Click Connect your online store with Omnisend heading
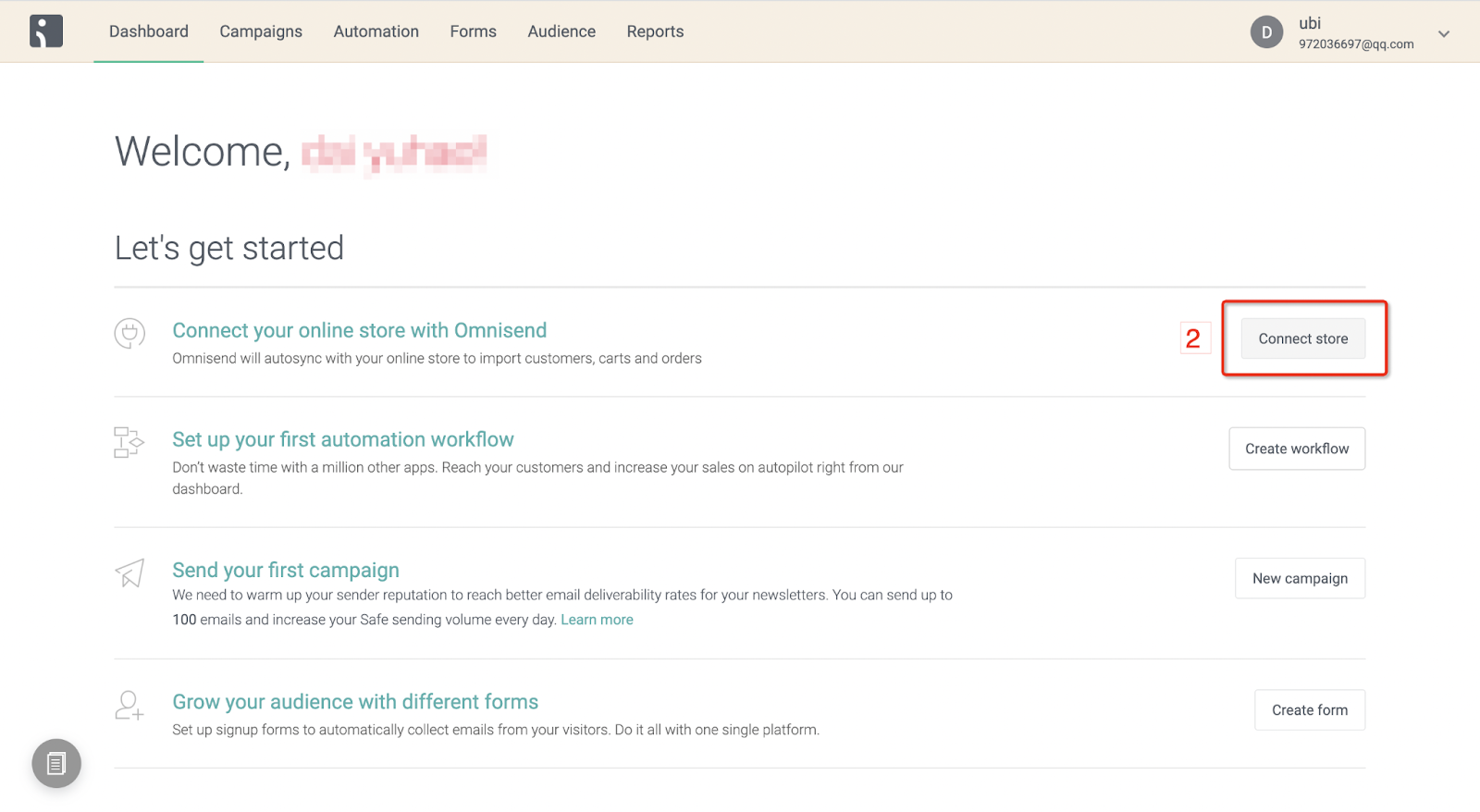Screen dimensions: 1480x812 point(359,330)
